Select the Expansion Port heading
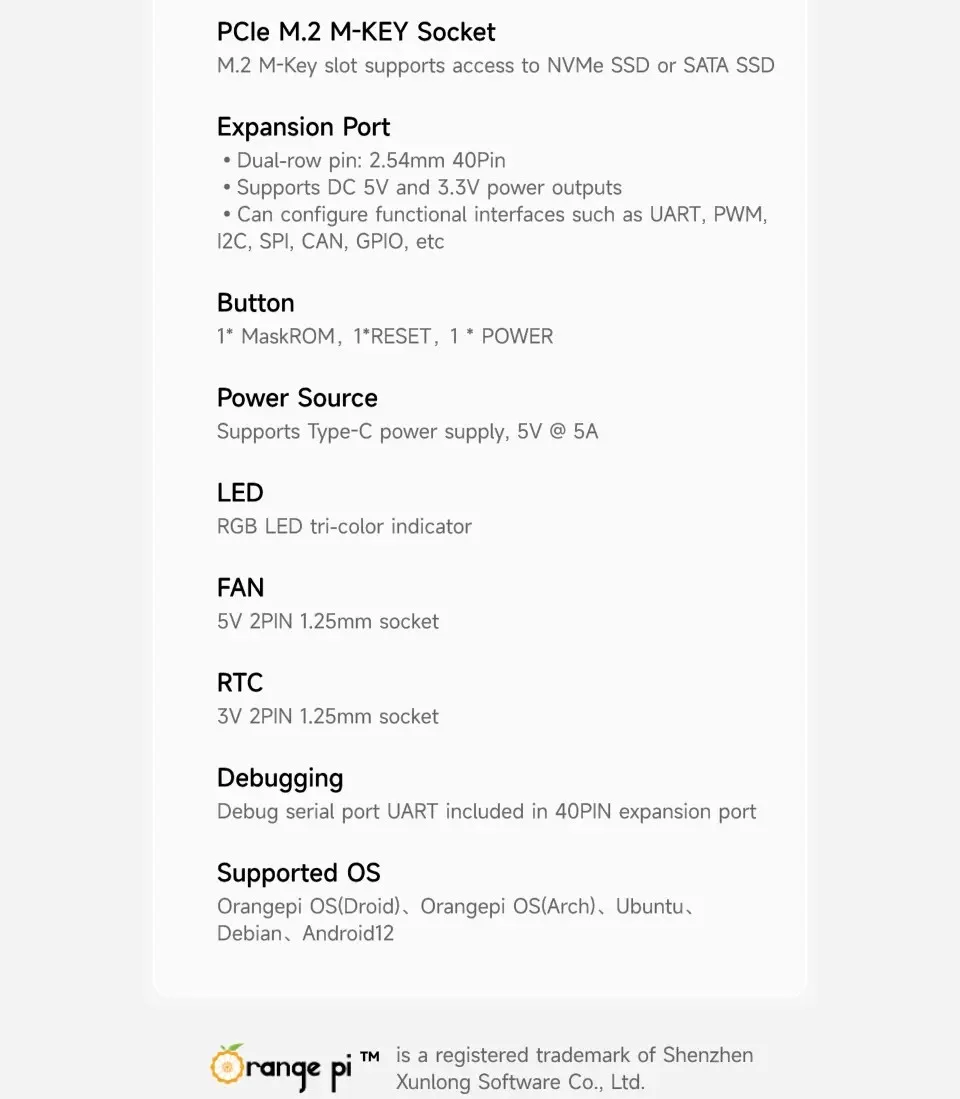Viewport: 960px width, 1099px height. point(303,127)
